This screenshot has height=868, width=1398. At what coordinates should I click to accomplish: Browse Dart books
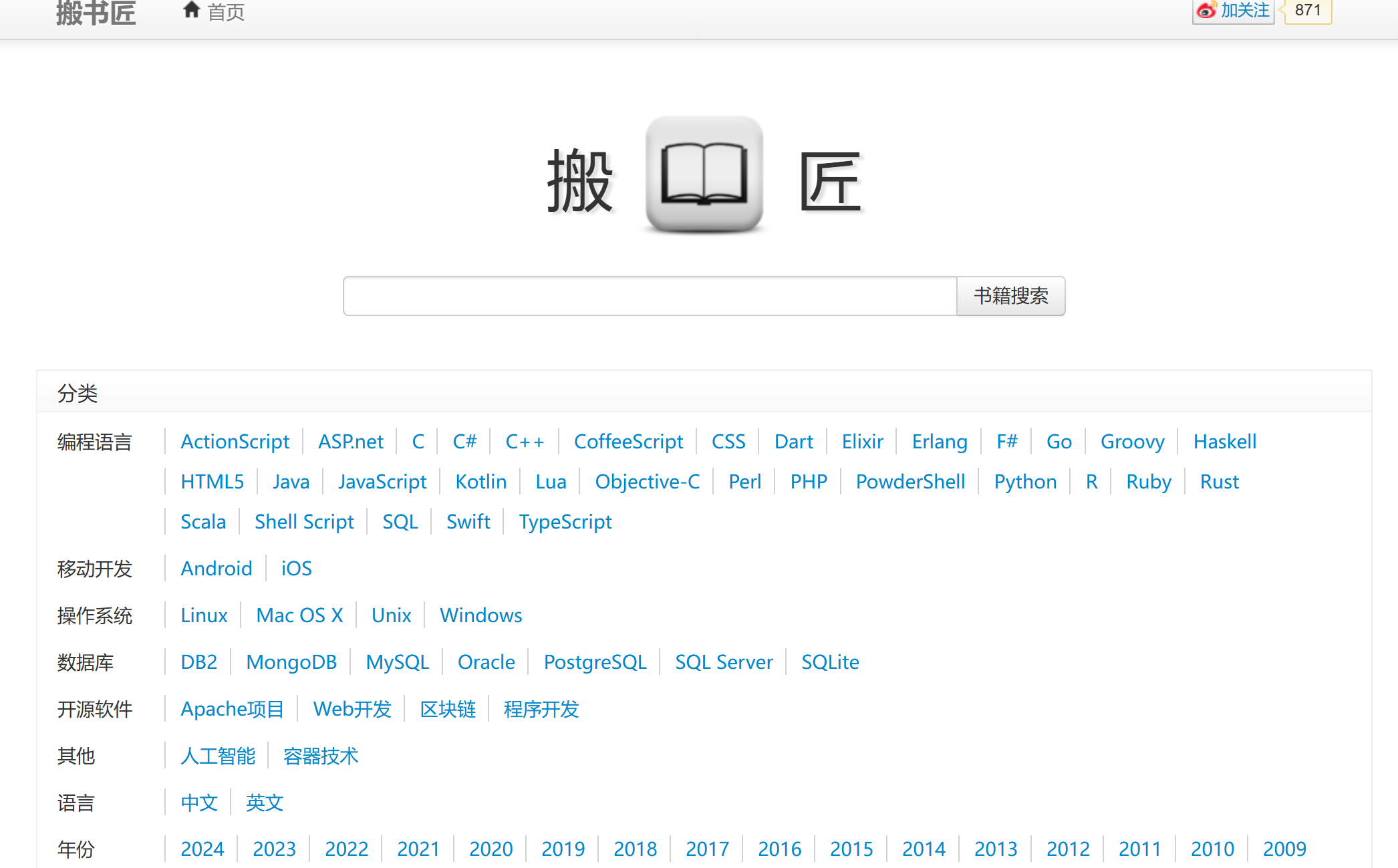point(794,442)
